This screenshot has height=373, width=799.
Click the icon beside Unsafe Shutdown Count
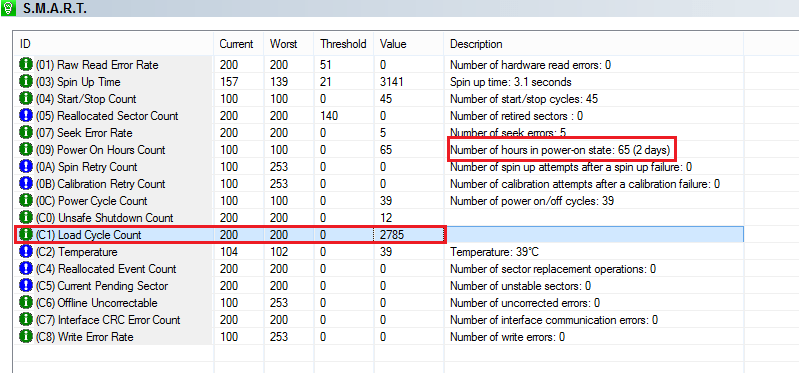click(25, 218)
